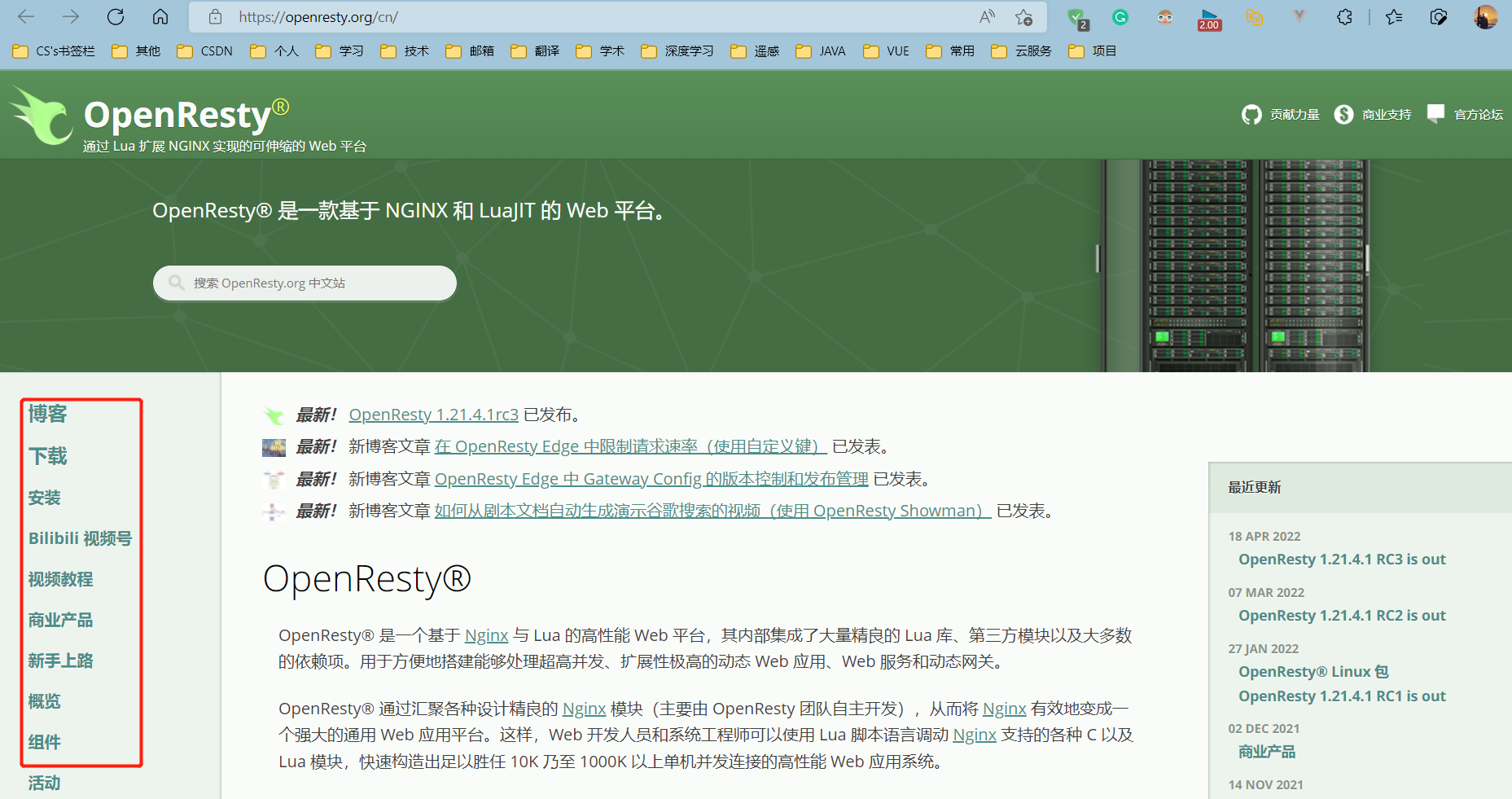Image resolution: width=1512 pixels, height=799 pixels.
Task: Open 'OpenResty 1.21.4.1 RC2 is out' update
Action: tap(1342, 616)
